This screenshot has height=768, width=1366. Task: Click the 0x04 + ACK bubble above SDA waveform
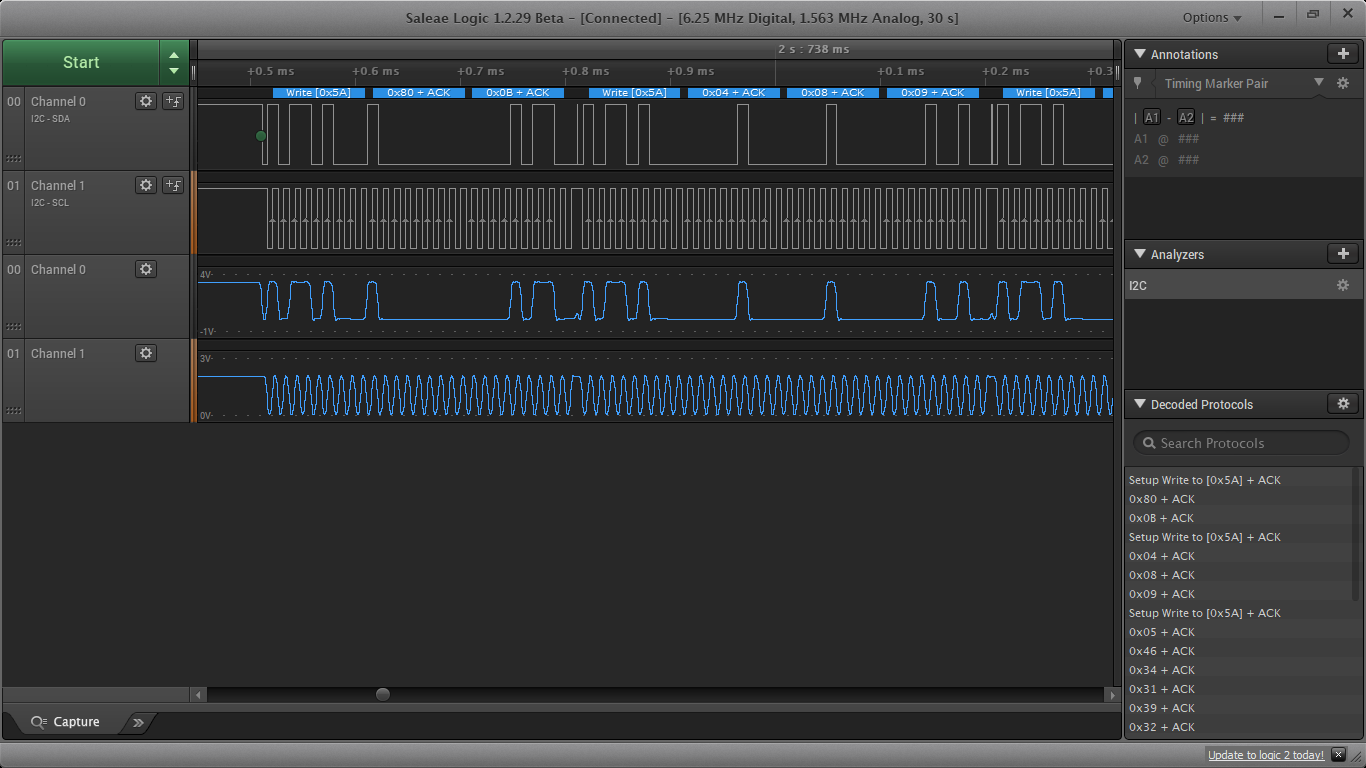[733, 93]
